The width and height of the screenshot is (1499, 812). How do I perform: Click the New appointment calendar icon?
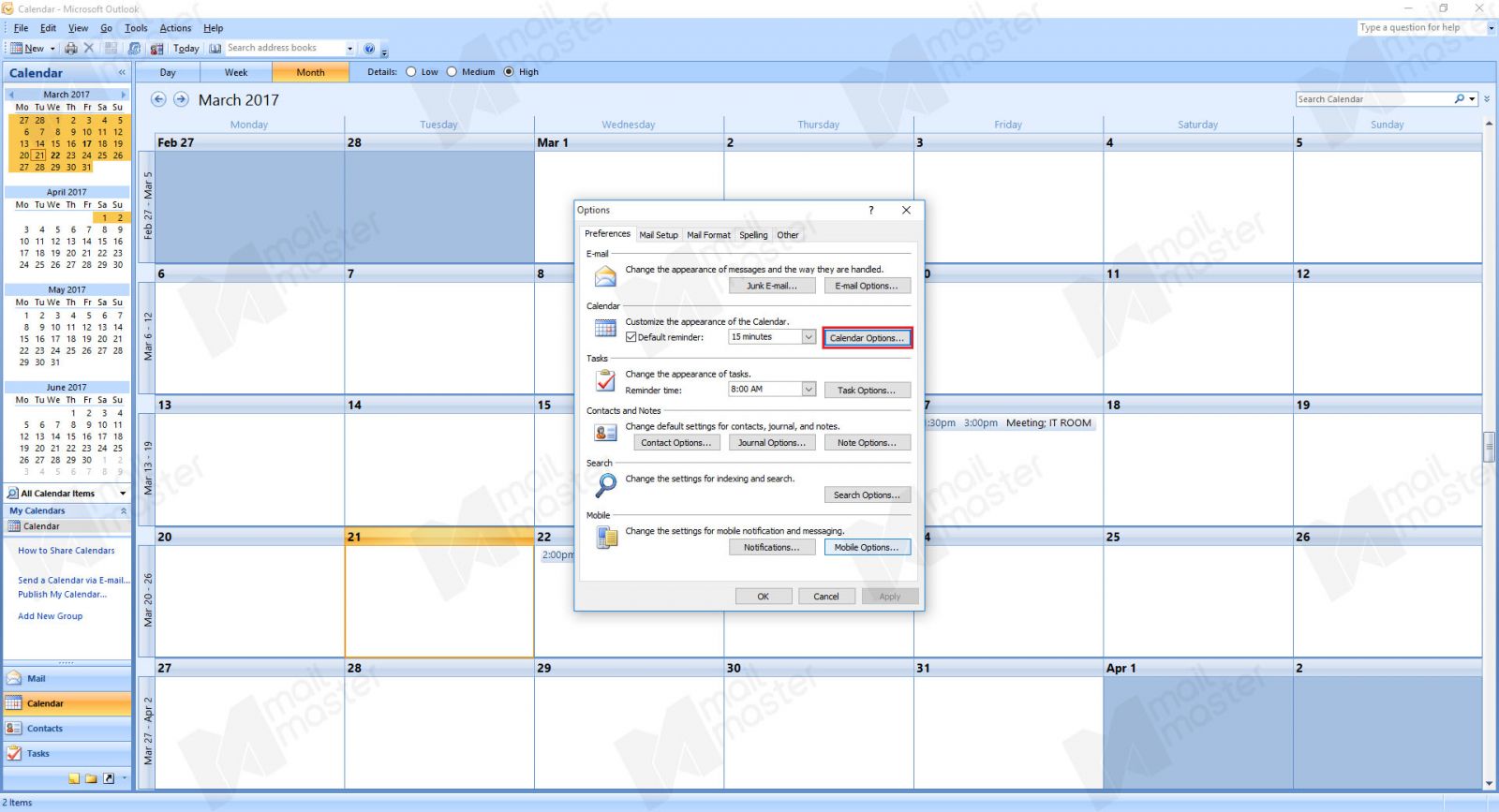[16, 48]
